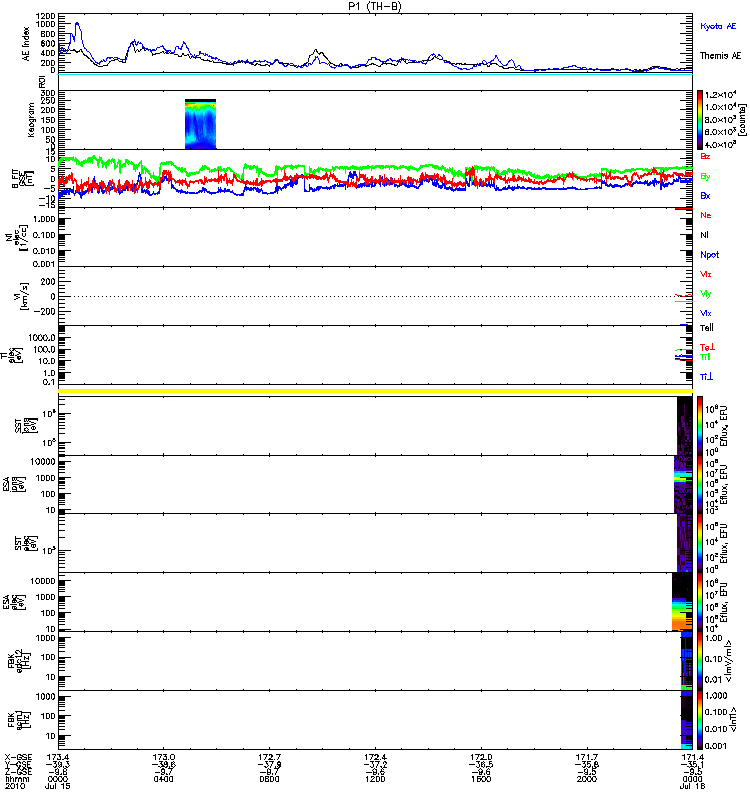Click the plot title P1 (TH-B)

[x=375, y=7]
